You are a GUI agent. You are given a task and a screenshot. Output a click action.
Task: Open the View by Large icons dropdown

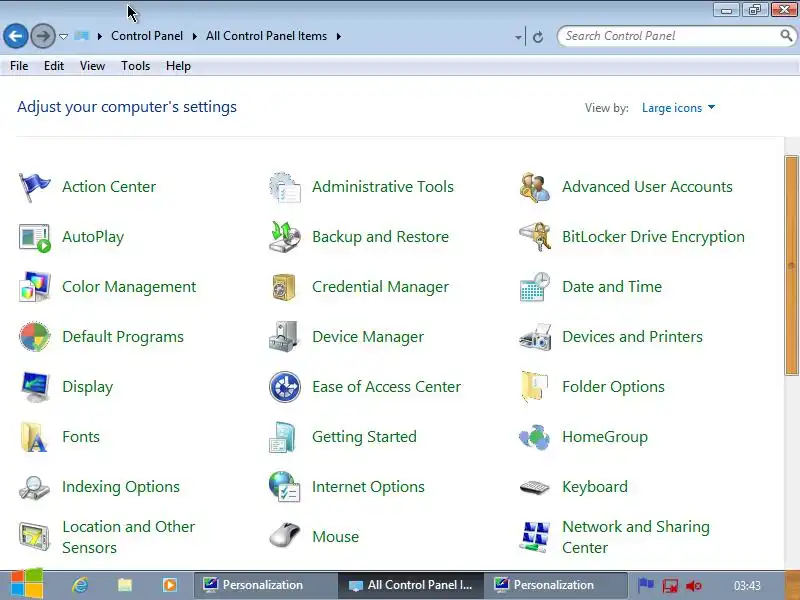click(678, 108)
